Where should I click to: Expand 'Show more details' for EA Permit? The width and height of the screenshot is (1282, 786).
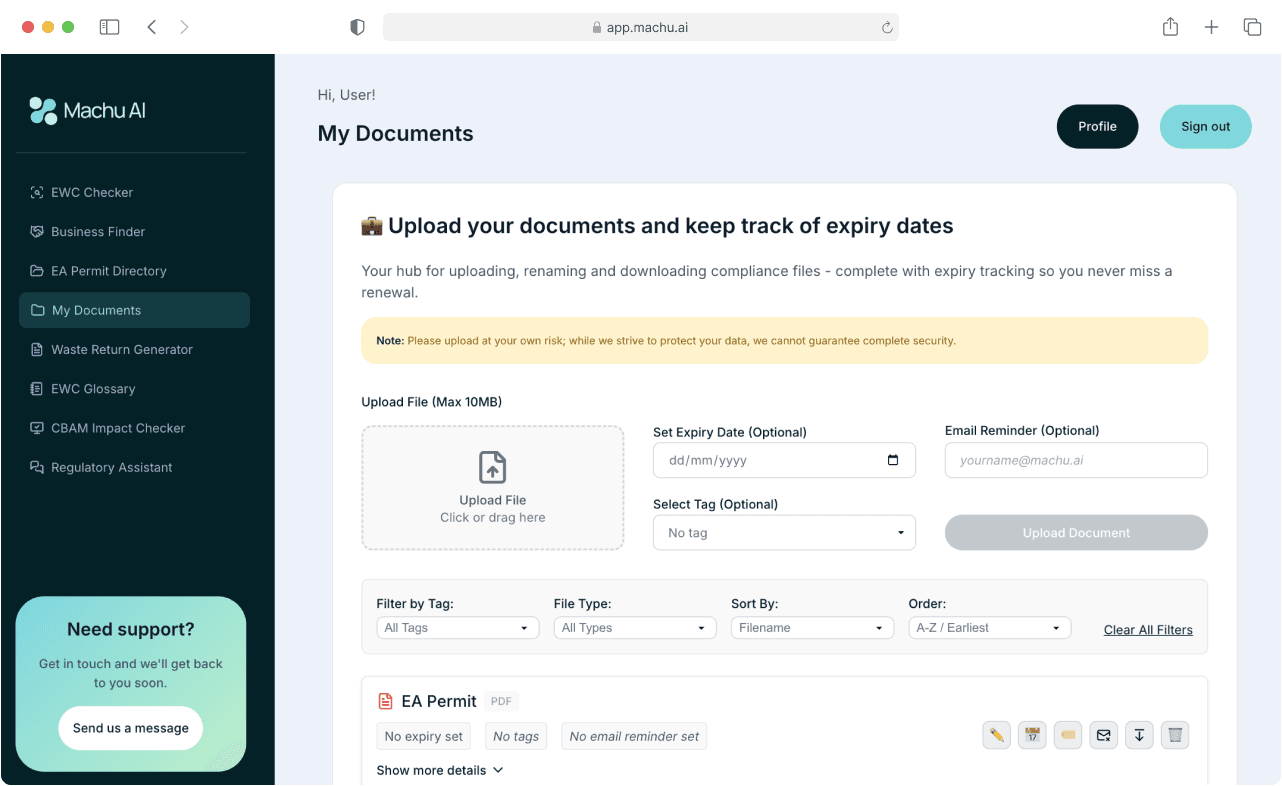coord(440,770)
